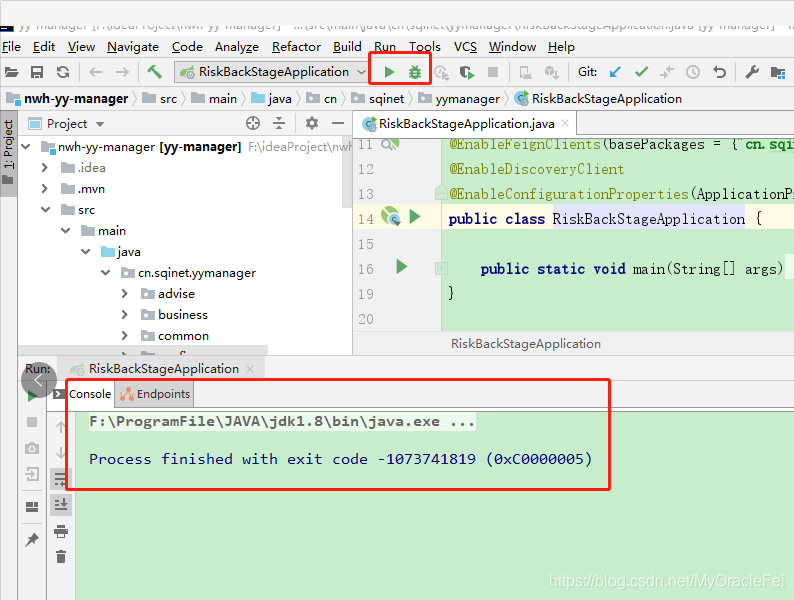Open the Refactor menu
Image resolution: width=794 pixels, height=600 pixels.
click(296, 47)
